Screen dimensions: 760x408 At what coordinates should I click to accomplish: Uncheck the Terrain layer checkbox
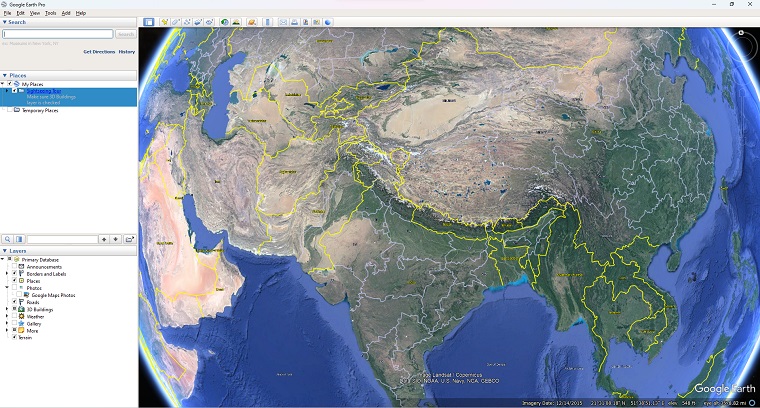point(15,337)
